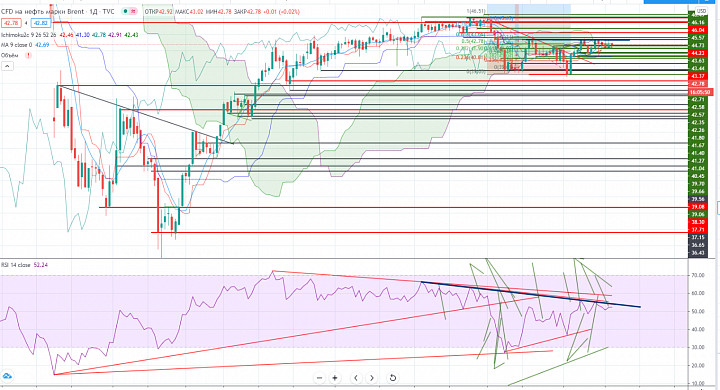The image size is (720, 390).
Task: Reset the chart view with circular arrow
Action: pyautogui.click(x=393, y=378)
